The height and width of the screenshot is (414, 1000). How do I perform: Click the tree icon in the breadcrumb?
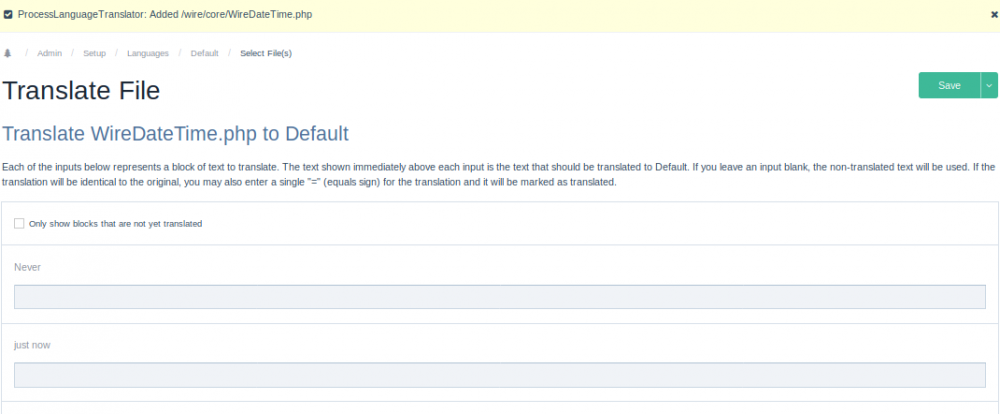(8, 53)
